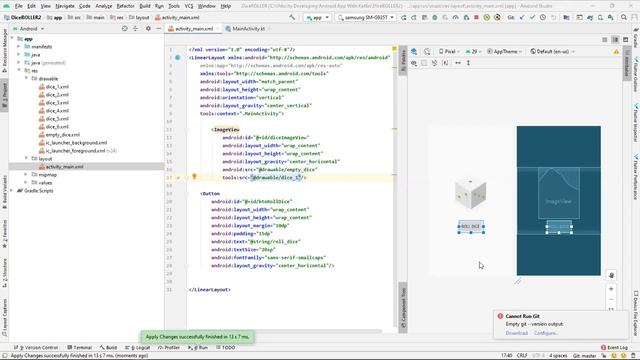
Task: Click the Download link in Git notification
Action: coord(517,333)
